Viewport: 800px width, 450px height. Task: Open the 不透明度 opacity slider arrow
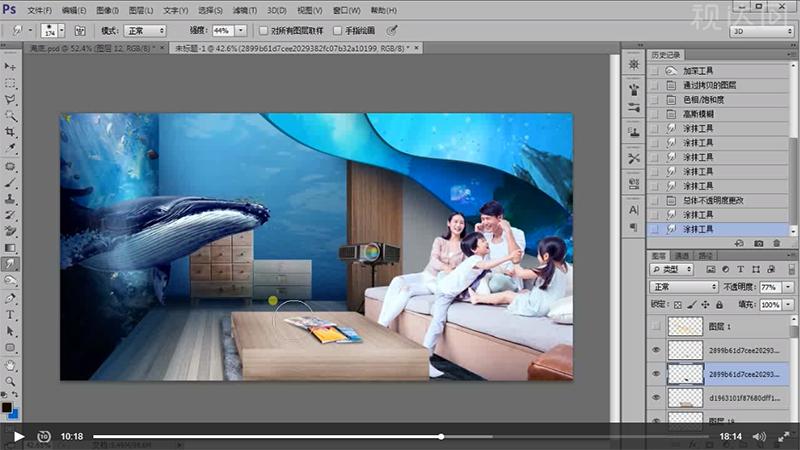click(788, 287)
